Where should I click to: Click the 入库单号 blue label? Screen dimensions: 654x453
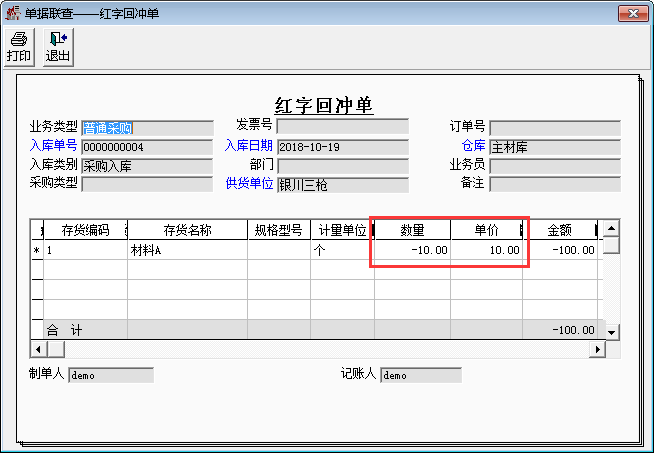[53, 145]
